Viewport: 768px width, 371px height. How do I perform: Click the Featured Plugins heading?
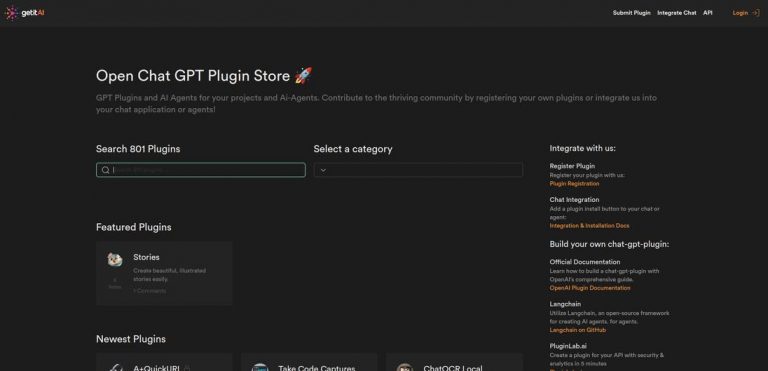tap(134, 227)
